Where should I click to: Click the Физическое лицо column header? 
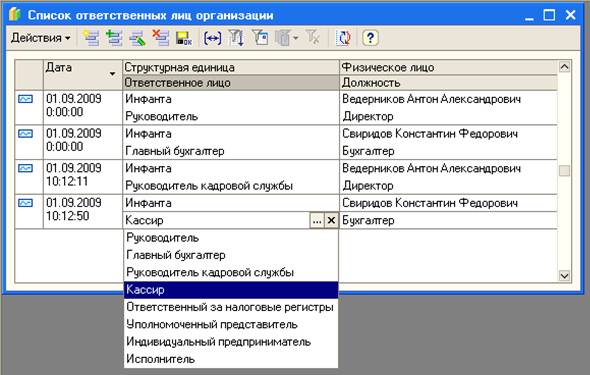pyautogui.click(x=448, y=67)
